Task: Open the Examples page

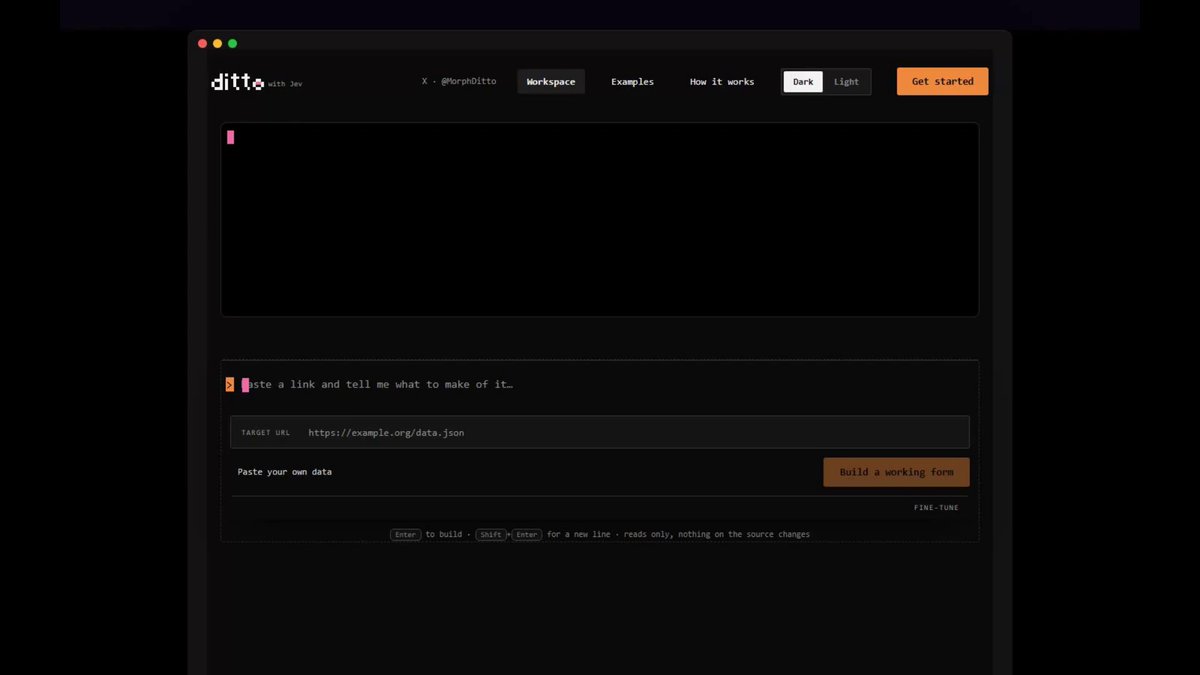Action: 632,82
